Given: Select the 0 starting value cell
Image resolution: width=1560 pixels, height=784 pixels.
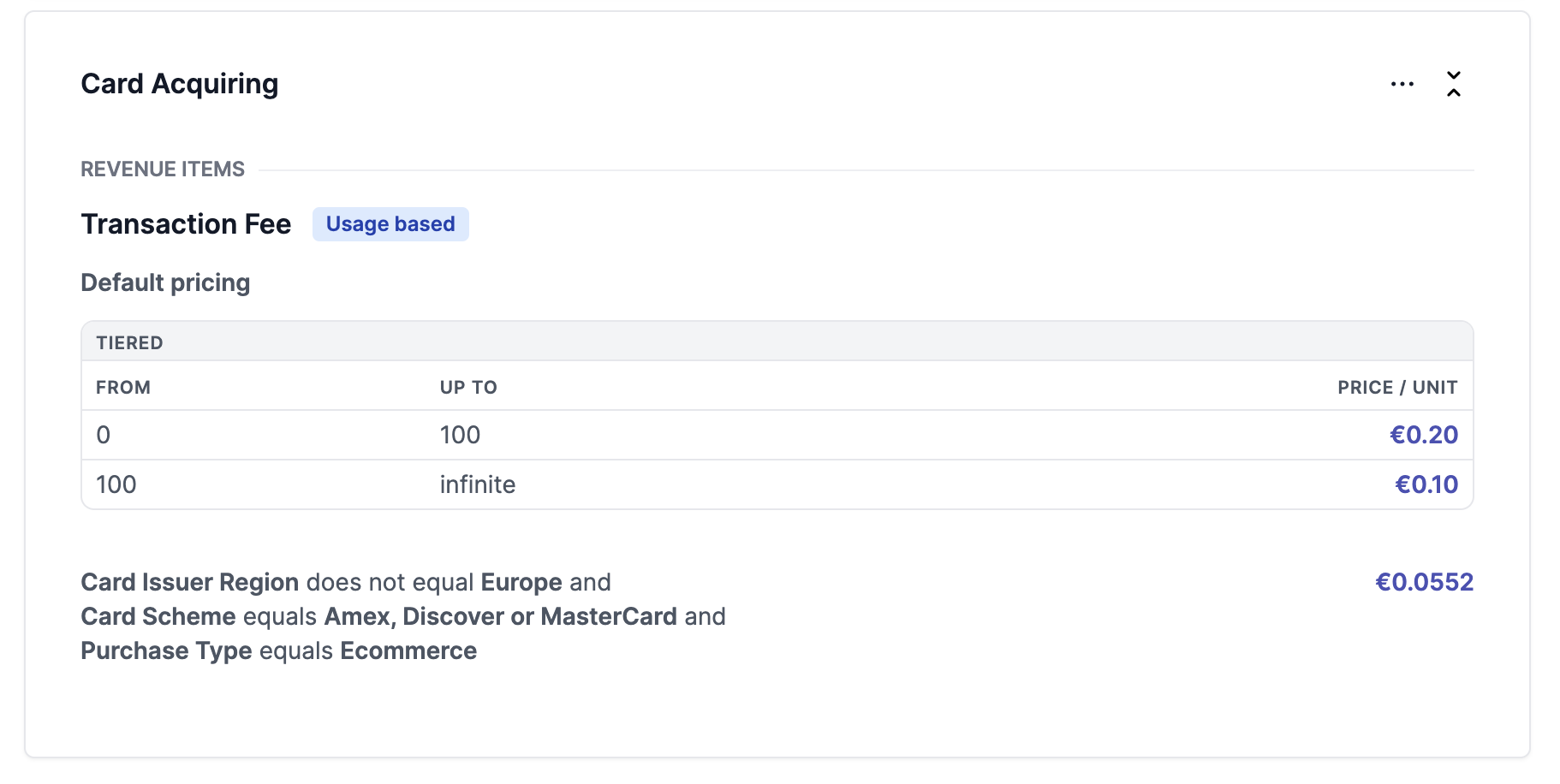Looking at the screenshot, I should point(104,435).
